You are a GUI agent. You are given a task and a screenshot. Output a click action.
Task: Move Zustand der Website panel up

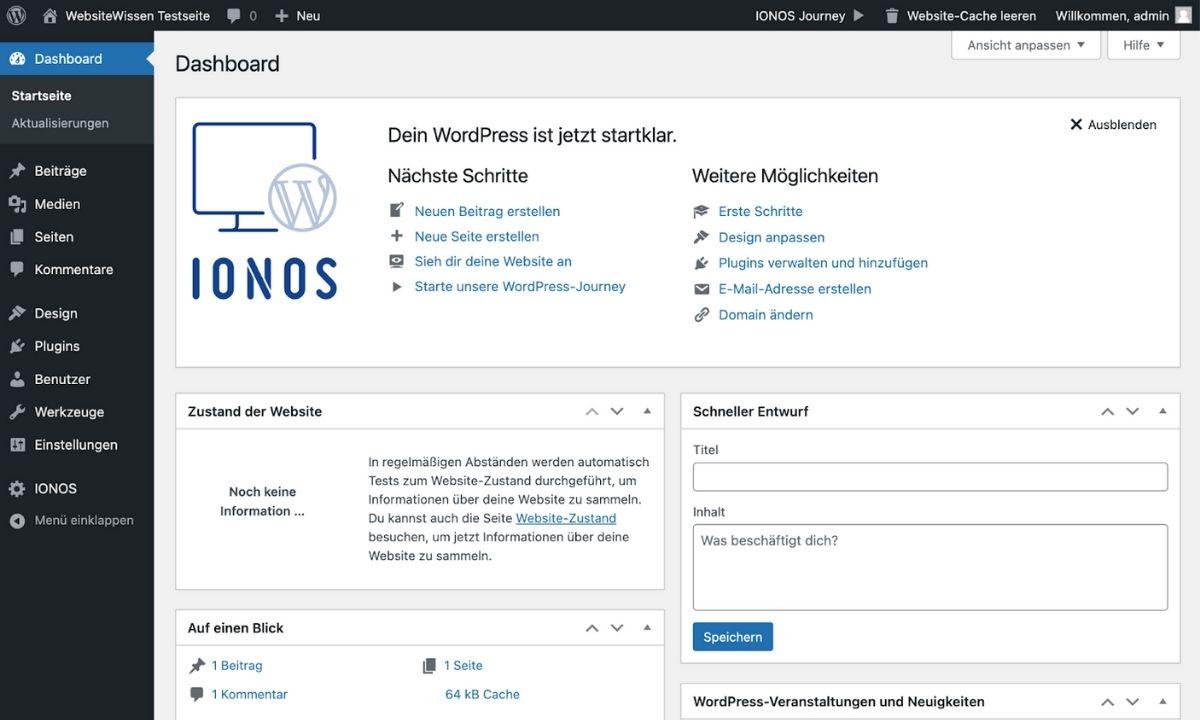click(592, 411)
